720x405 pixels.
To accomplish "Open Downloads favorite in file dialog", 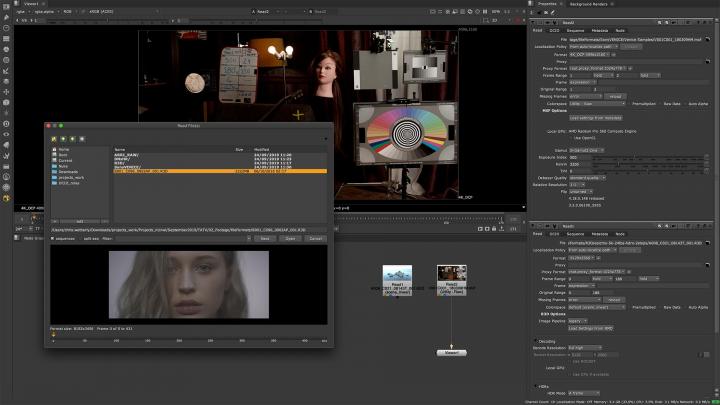I will pyautogui.click(x=68, y=172).
